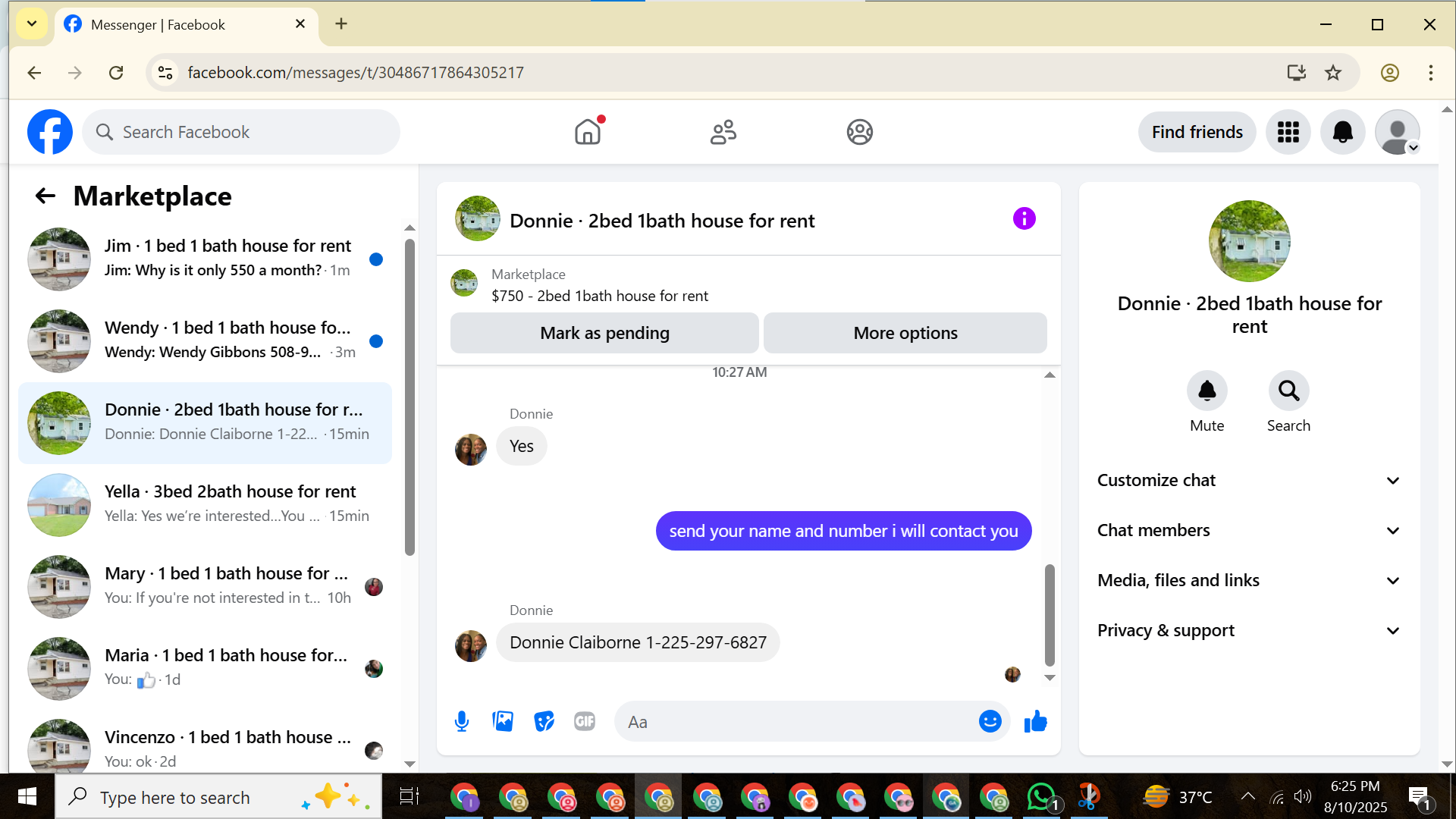The image size is (1456, 819).
Task: Expand Media, files and links
Action: tap(1248, 581)
